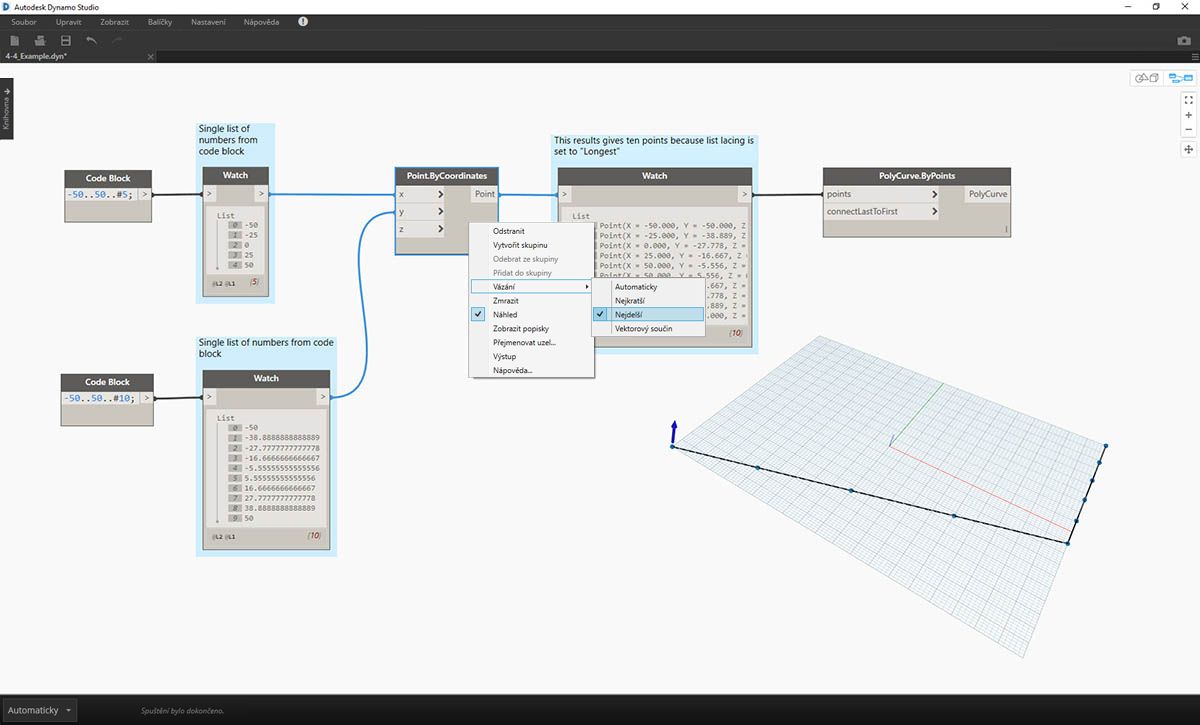The width and height of the screenshot is (1200, 725).
Task: Open the Nápověda menu in the menu bar
Action: [x=261, y=21]
